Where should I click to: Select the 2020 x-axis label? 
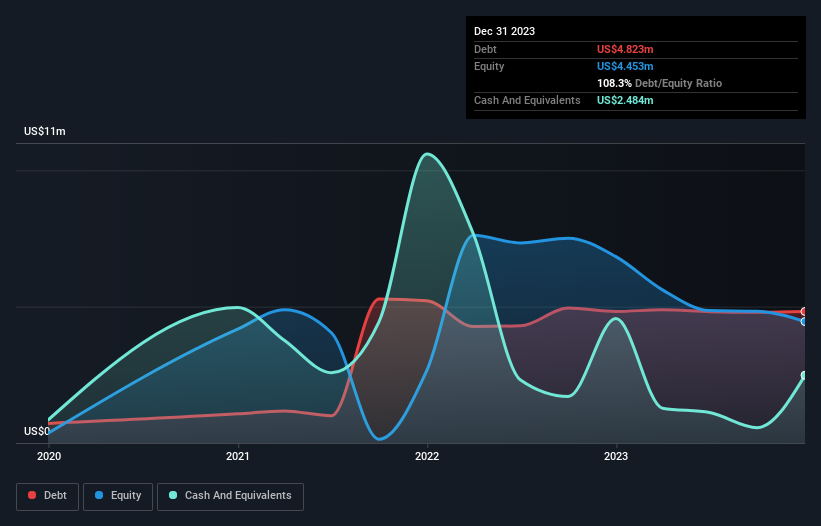(49, 456)
